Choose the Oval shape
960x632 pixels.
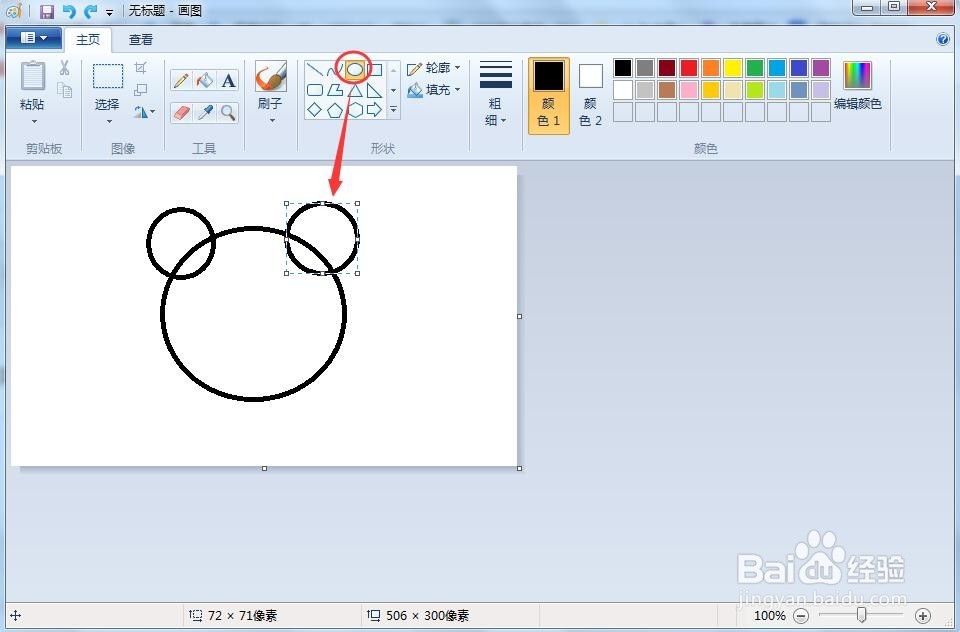[x=355, y=70]
